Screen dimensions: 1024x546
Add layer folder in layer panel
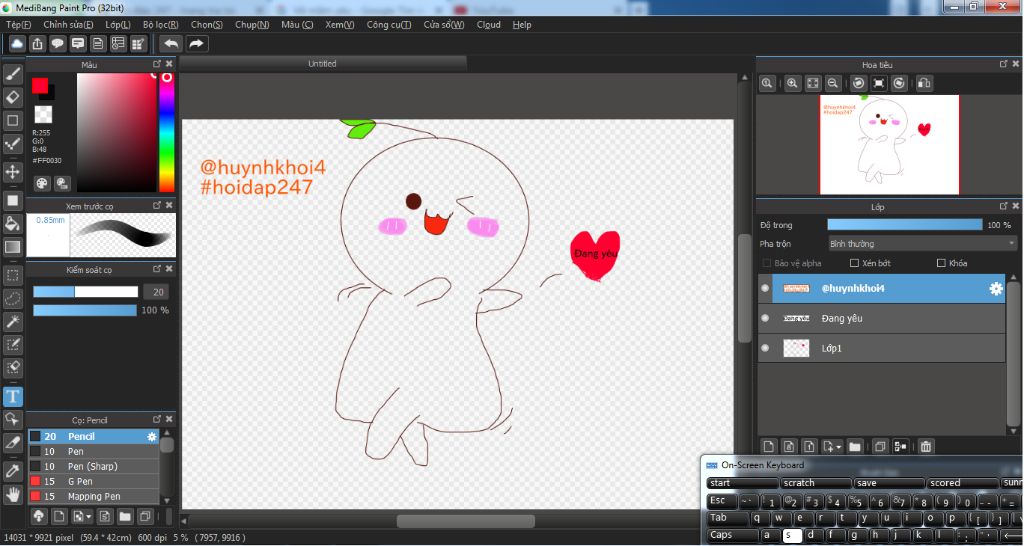[855, 447]
